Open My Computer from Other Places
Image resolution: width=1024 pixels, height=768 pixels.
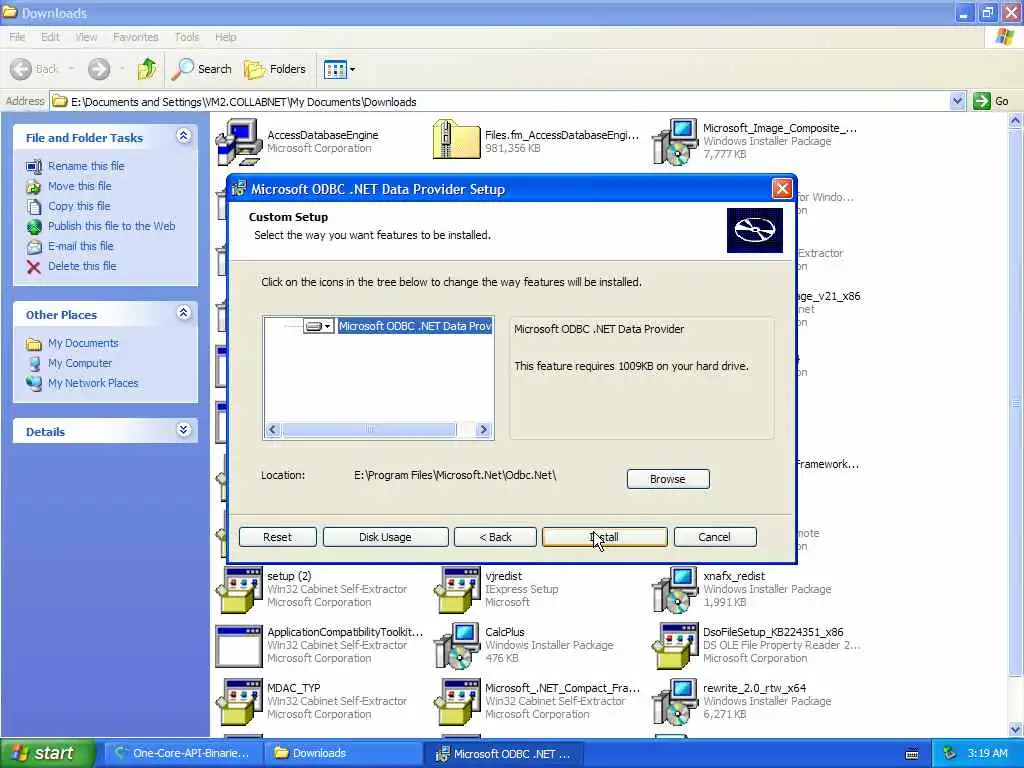pyautogui.click(x=80, y=363)
